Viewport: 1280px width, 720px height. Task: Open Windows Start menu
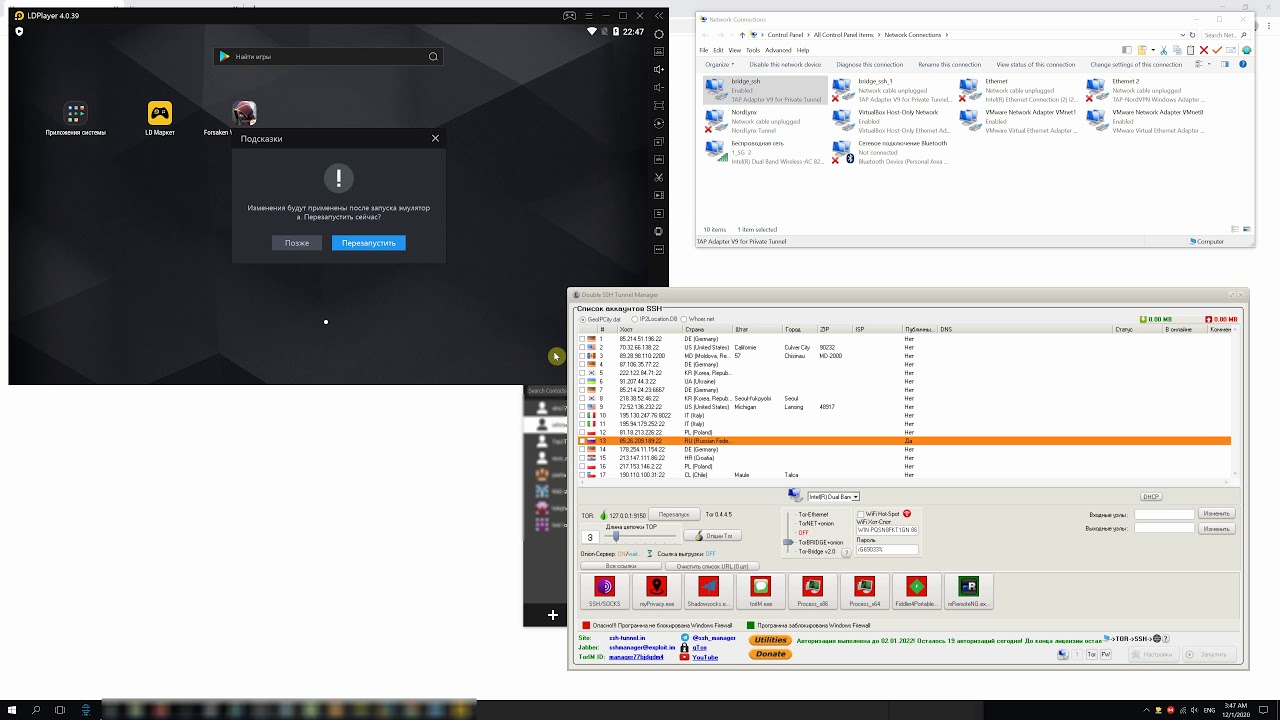pos(11,710)
